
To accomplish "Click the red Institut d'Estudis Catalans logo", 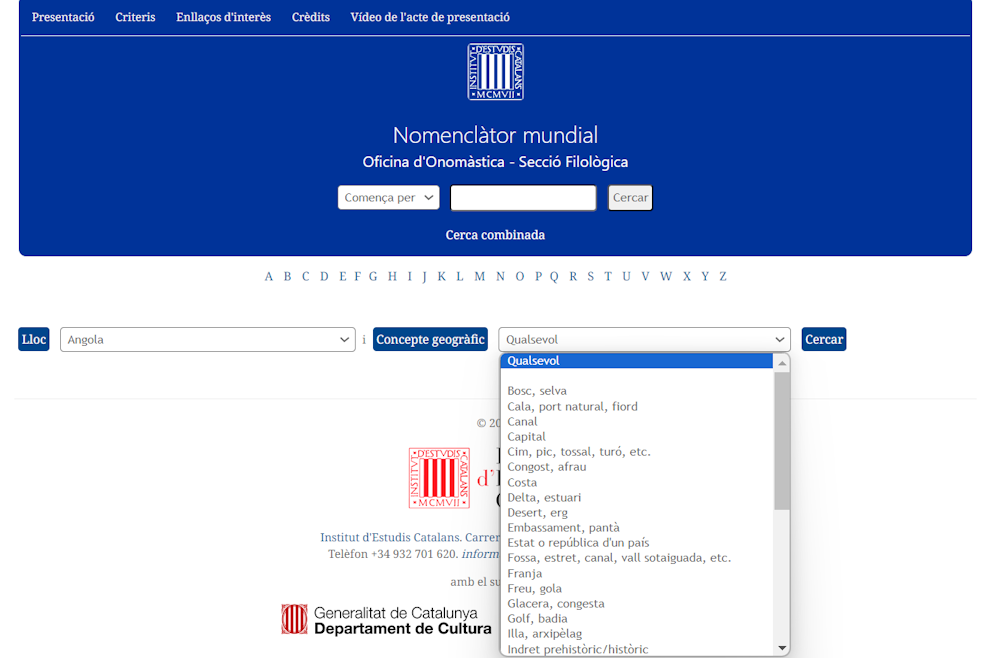I will (x=439, y=478).
